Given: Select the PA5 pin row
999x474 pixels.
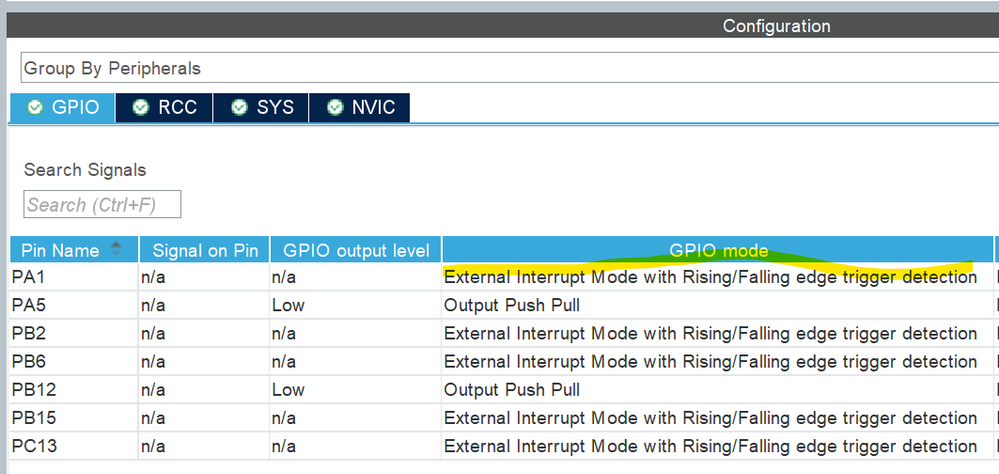Looking at the screenshot, I should [x=503, y=305].
